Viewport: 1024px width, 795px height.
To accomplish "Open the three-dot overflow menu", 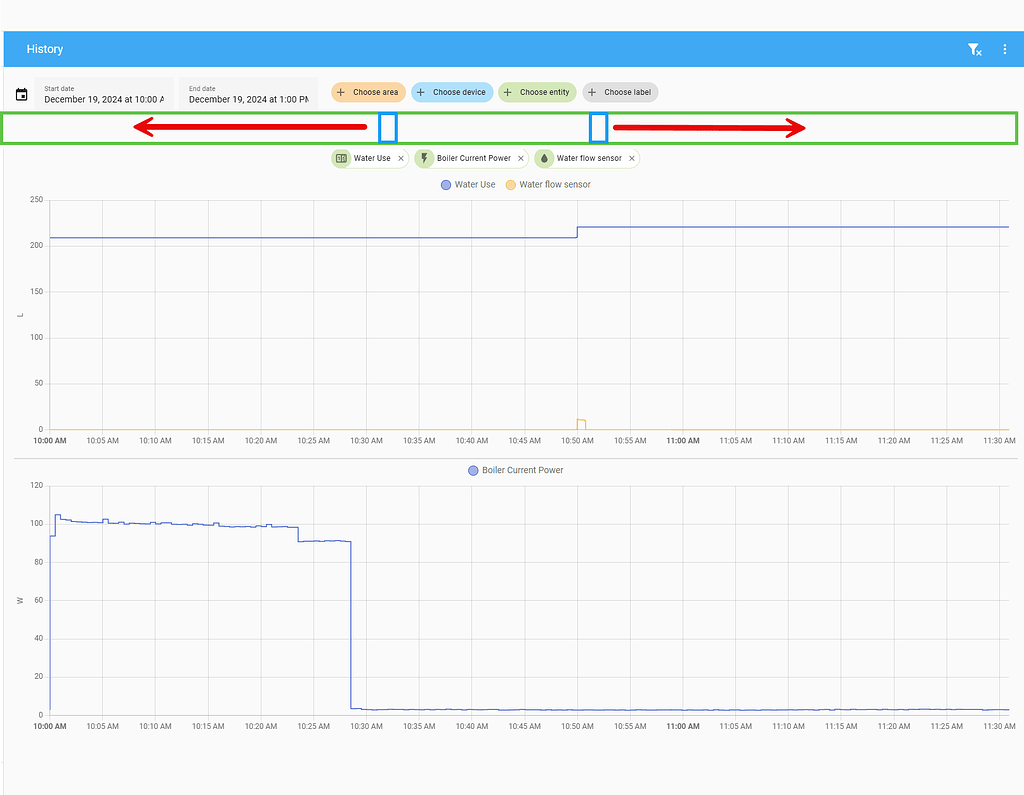I will coord(1005,48).
